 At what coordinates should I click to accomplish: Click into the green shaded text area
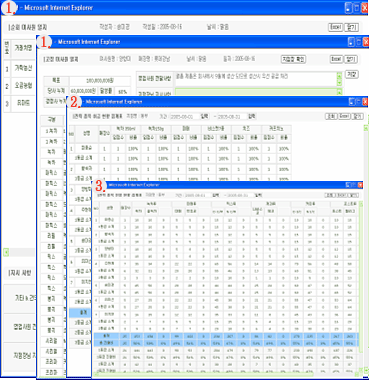click(256, 92)
